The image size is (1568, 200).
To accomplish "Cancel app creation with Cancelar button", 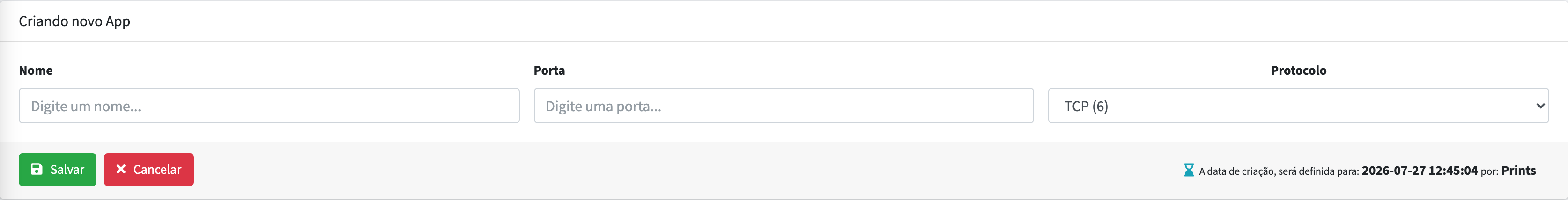I will coord(148,170).
